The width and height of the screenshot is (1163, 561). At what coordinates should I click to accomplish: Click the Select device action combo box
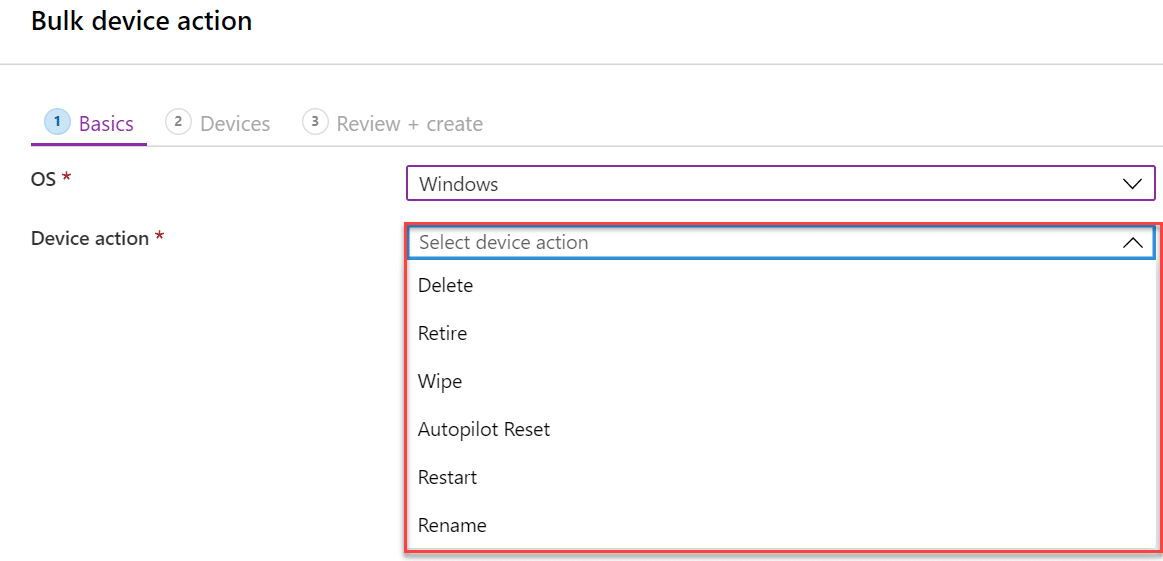coord(780,243)
